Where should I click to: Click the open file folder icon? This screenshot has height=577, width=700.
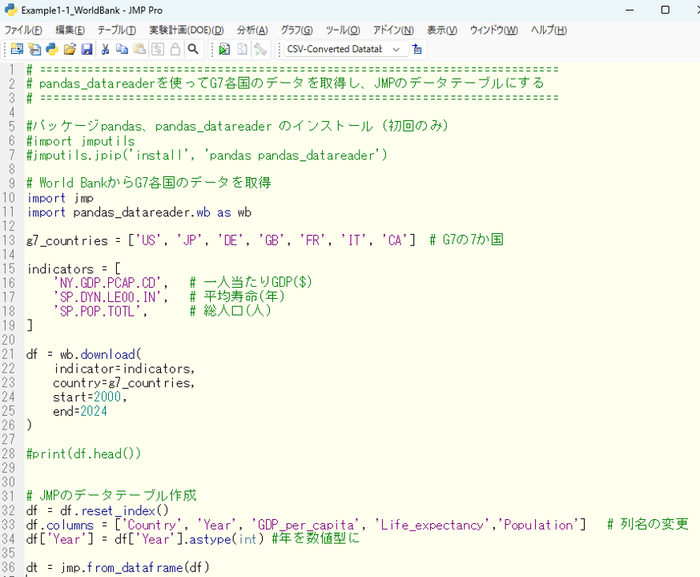[x=69, y=49]
